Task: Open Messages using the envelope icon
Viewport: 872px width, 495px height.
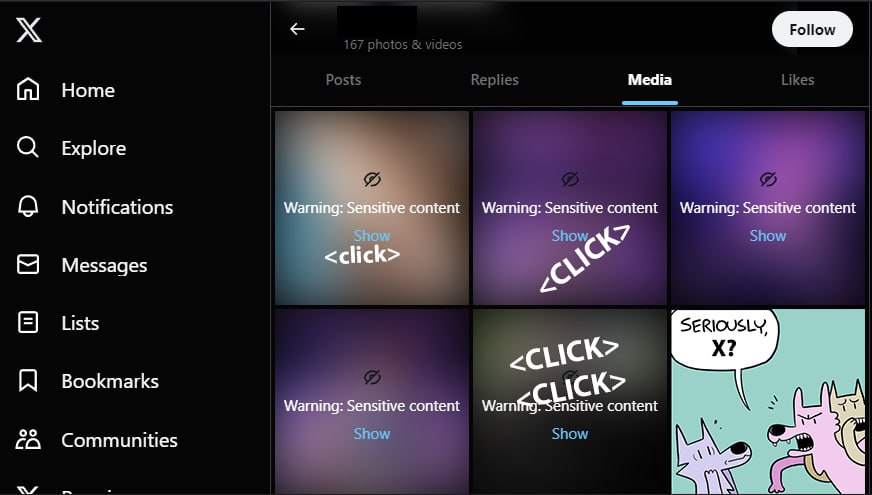Action: click(x=28, y=265)
